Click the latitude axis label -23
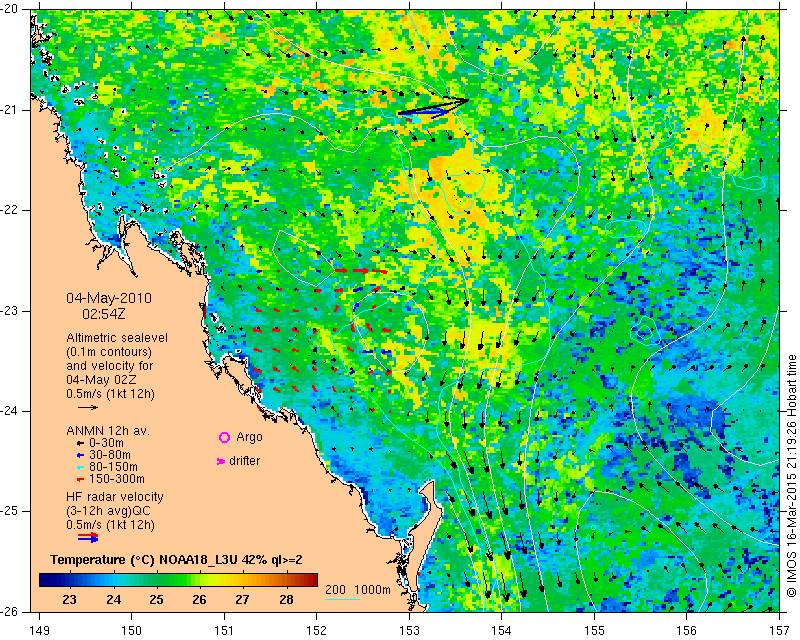 tap(9, 311)
